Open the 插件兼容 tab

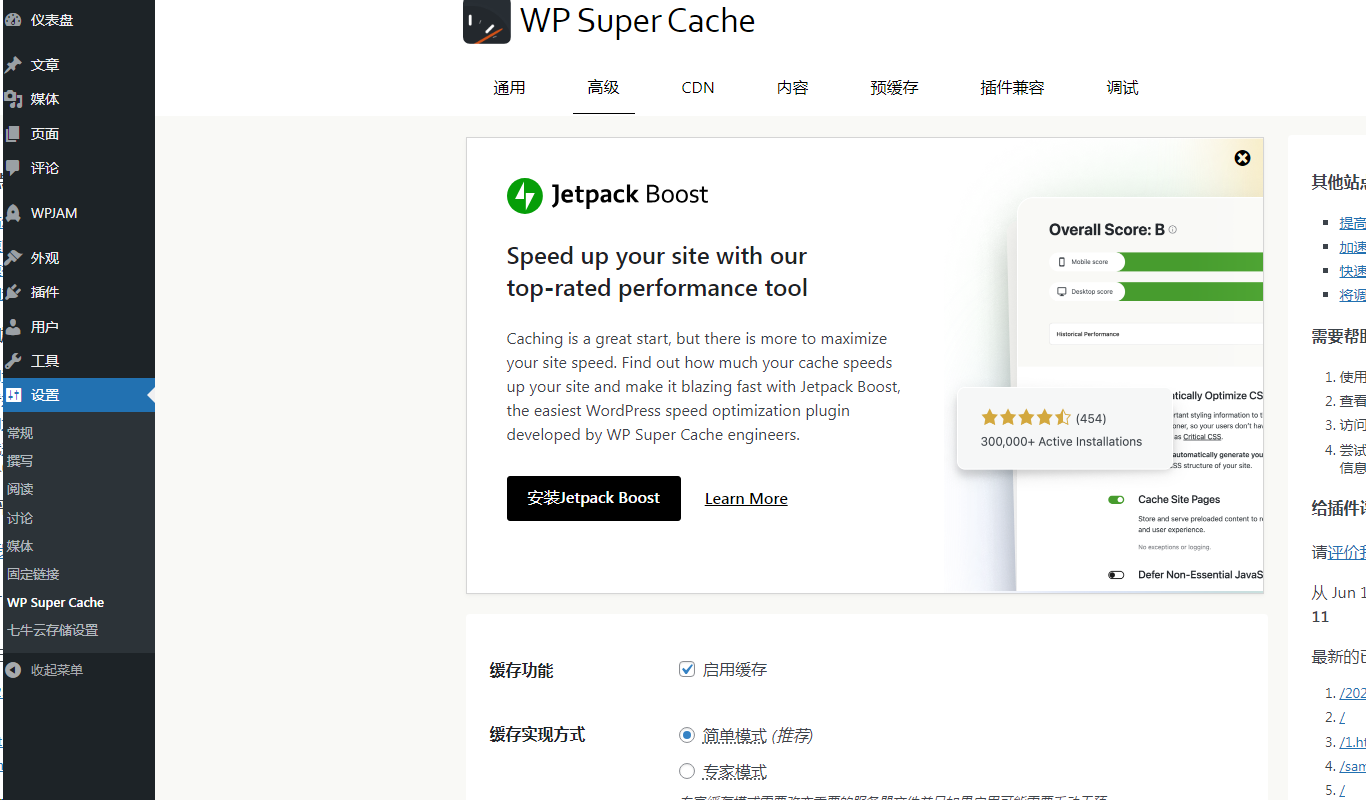[1012, 88]
